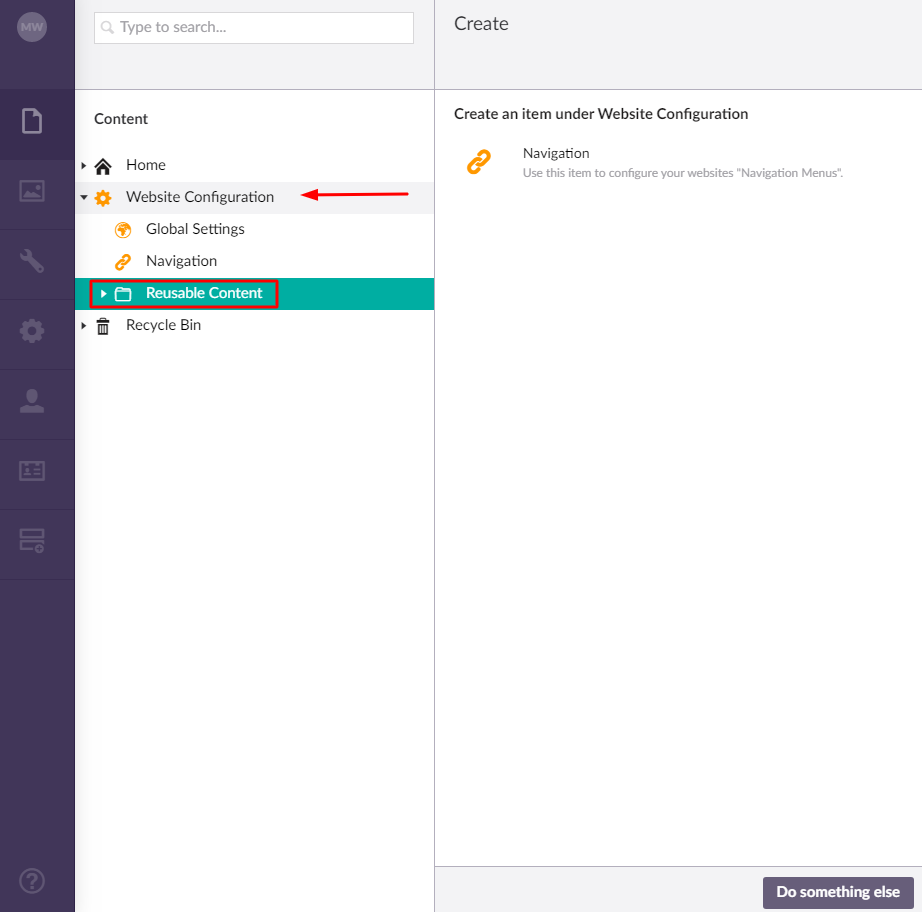Viewport: 922px width, 912px height.
Task: Open the Developer gear icon in sidebar
Action: pos(32,331)
